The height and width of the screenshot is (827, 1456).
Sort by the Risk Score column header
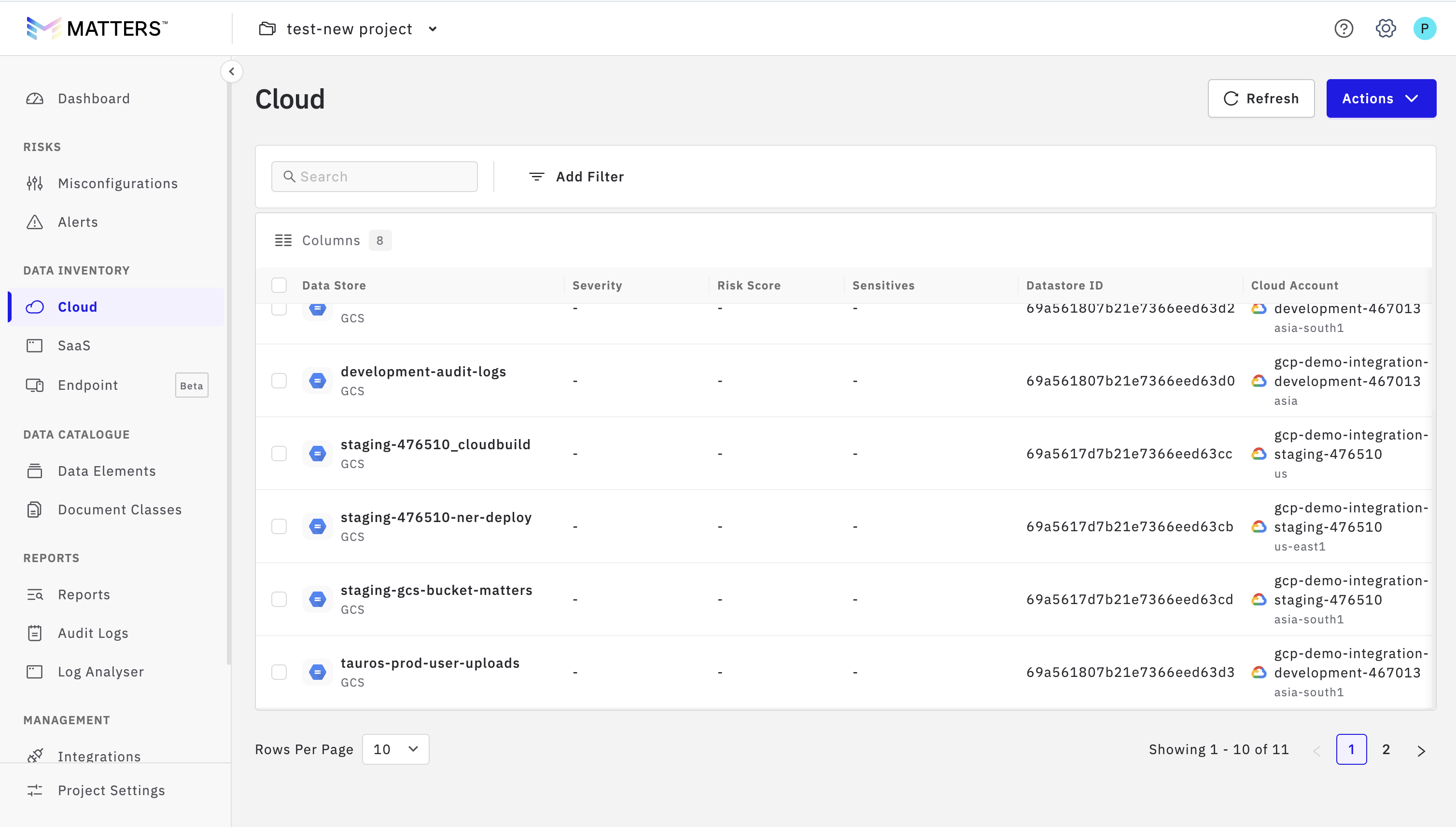tap(748, 285)
